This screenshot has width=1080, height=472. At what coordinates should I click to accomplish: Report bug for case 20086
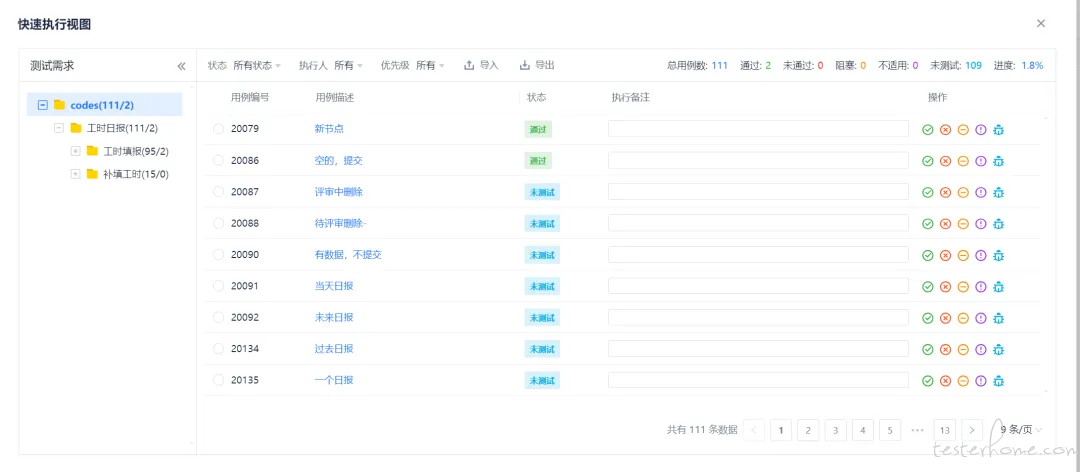999,161
